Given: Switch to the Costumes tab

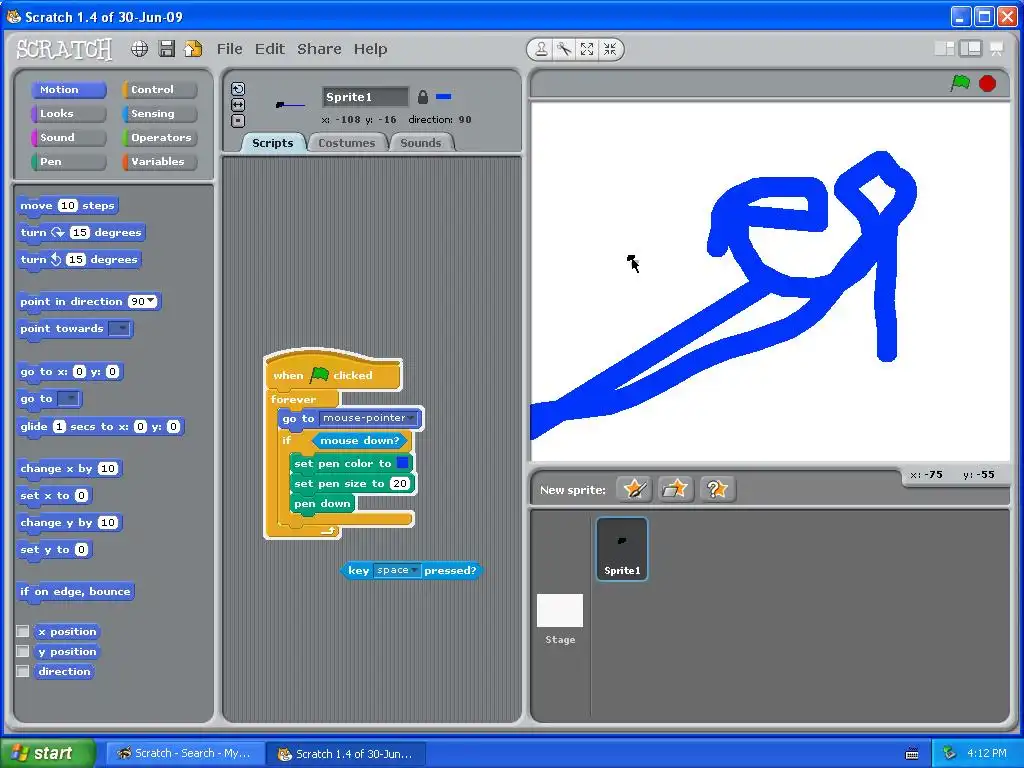Looking at the screenshot, I should coord(347,143).
